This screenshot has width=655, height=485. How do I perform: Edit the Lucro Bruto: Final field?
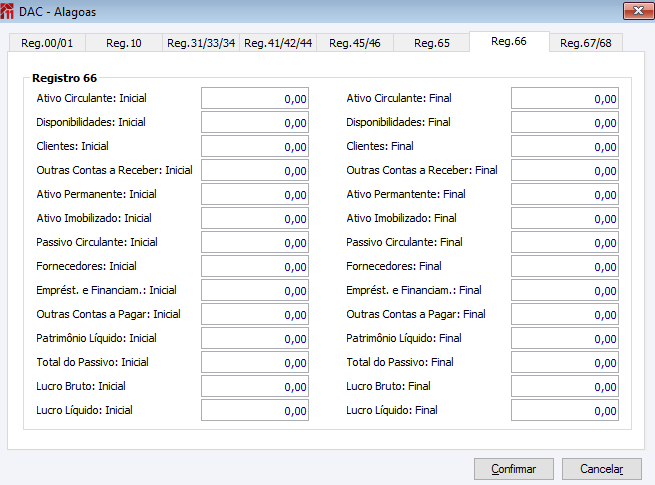[565, 387]
